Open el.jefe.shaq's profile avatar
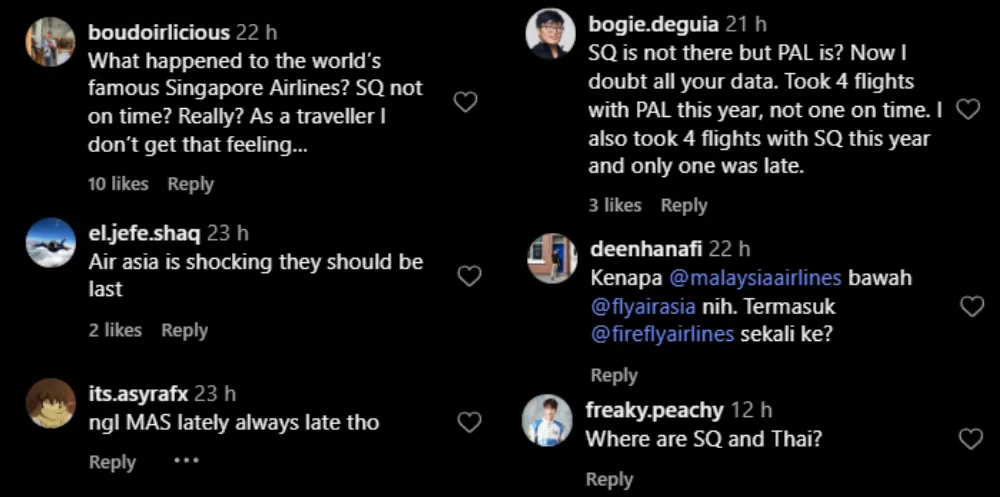The height and width of the screenshot is (497, 1000). [x=51, y=243]
